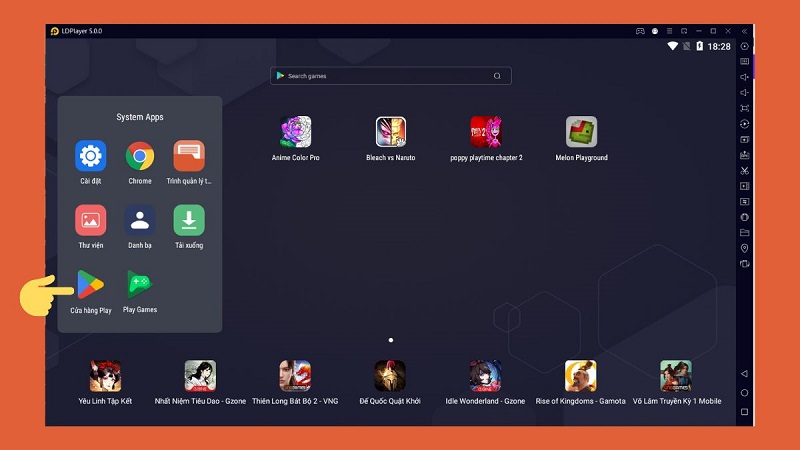Open the circular play-arrow recorder icon in sidebar
The image size is (800, 450).
click(x=744, y=124)
